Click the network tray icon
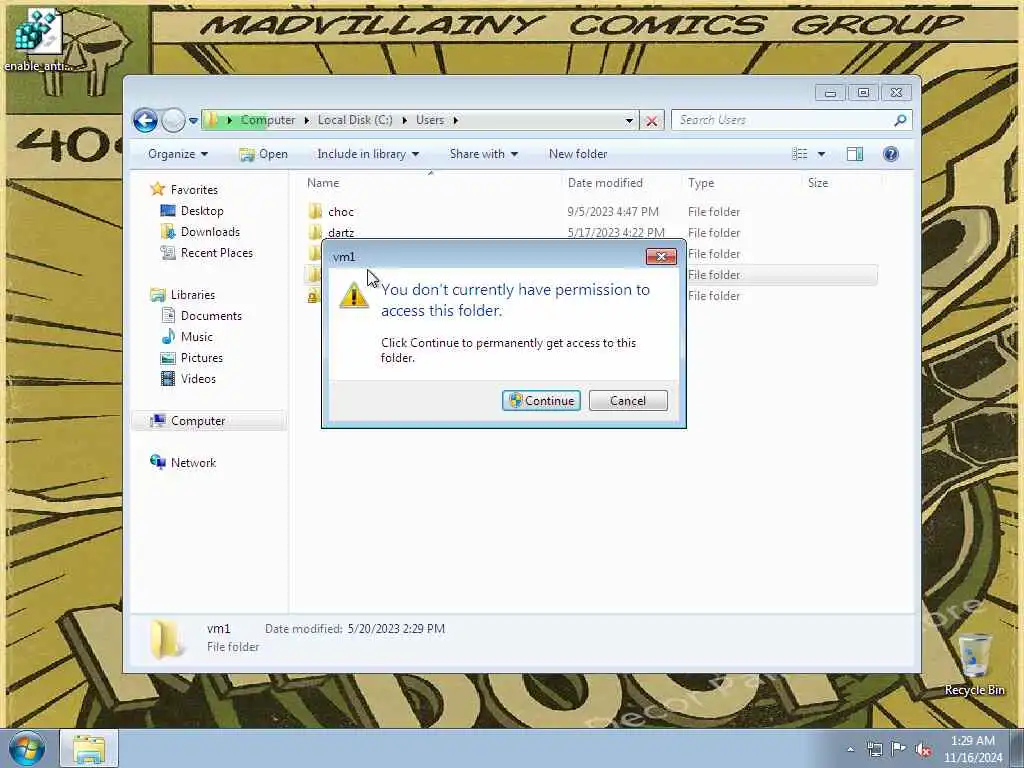Viewport: 1024px width, 768px height. click(x=874, y=749)
